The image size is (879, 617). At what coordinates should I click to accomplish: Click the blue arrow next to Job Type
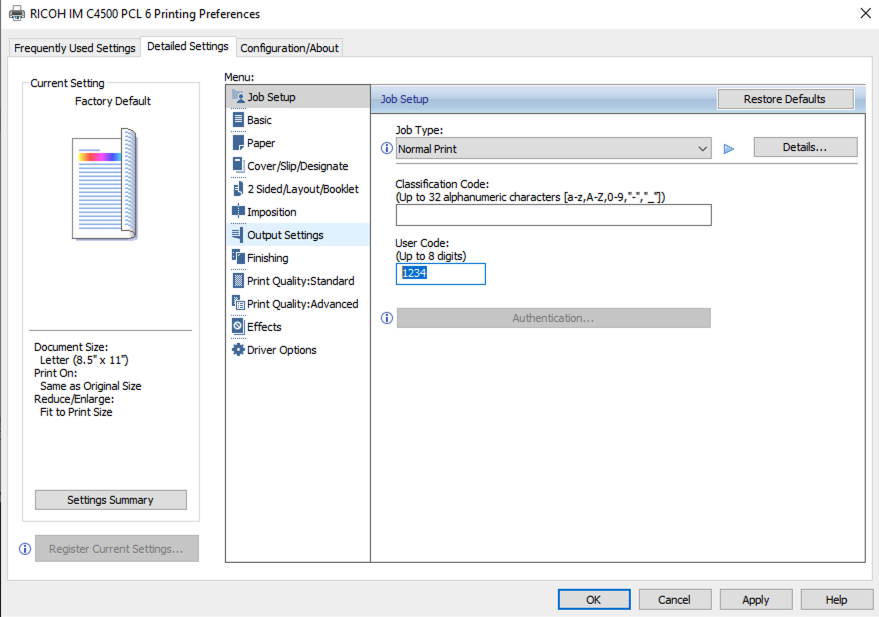[x=729, y=149]
